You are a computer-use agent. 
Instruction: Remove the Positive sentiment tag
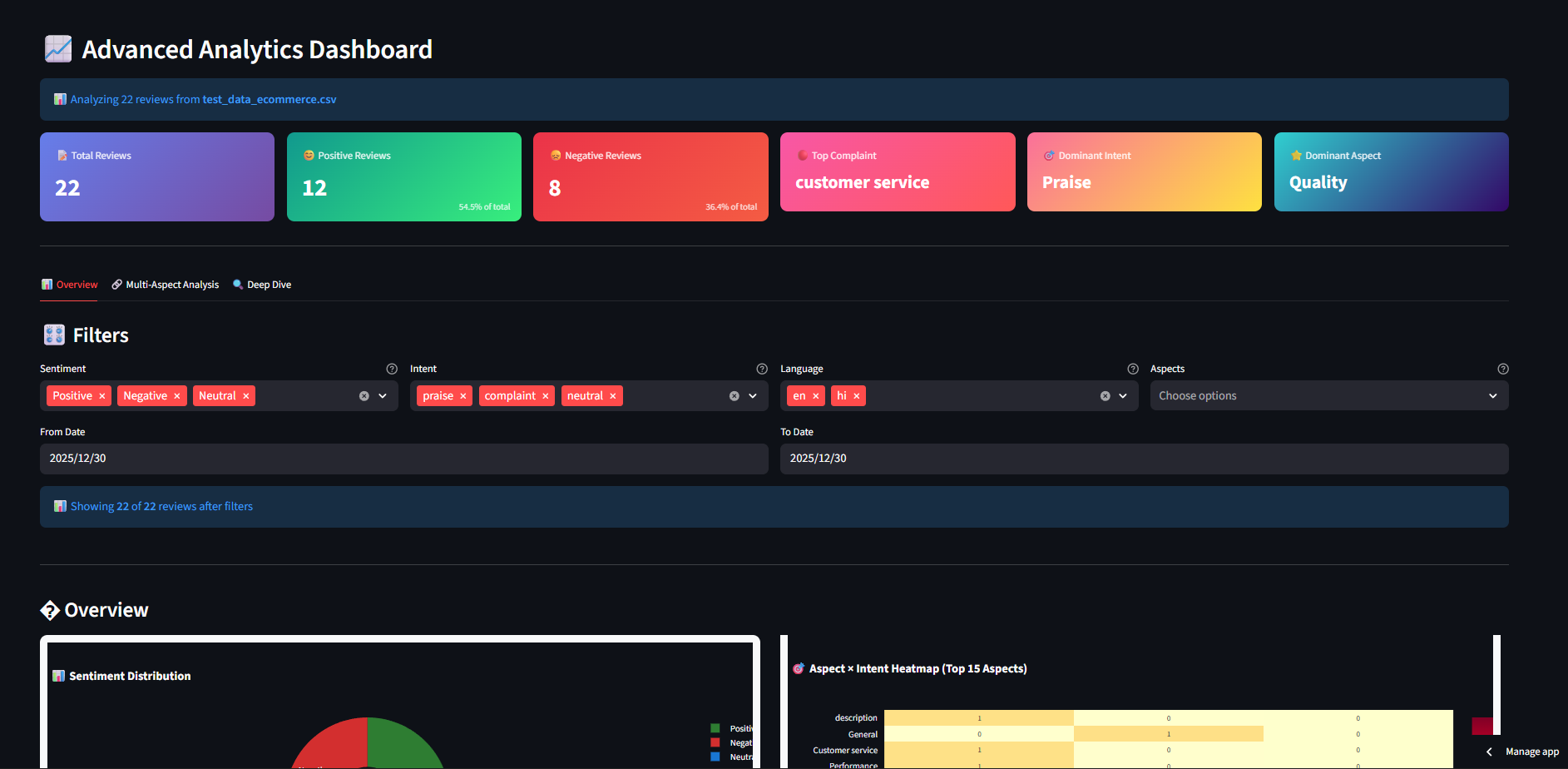click(102, 396)
